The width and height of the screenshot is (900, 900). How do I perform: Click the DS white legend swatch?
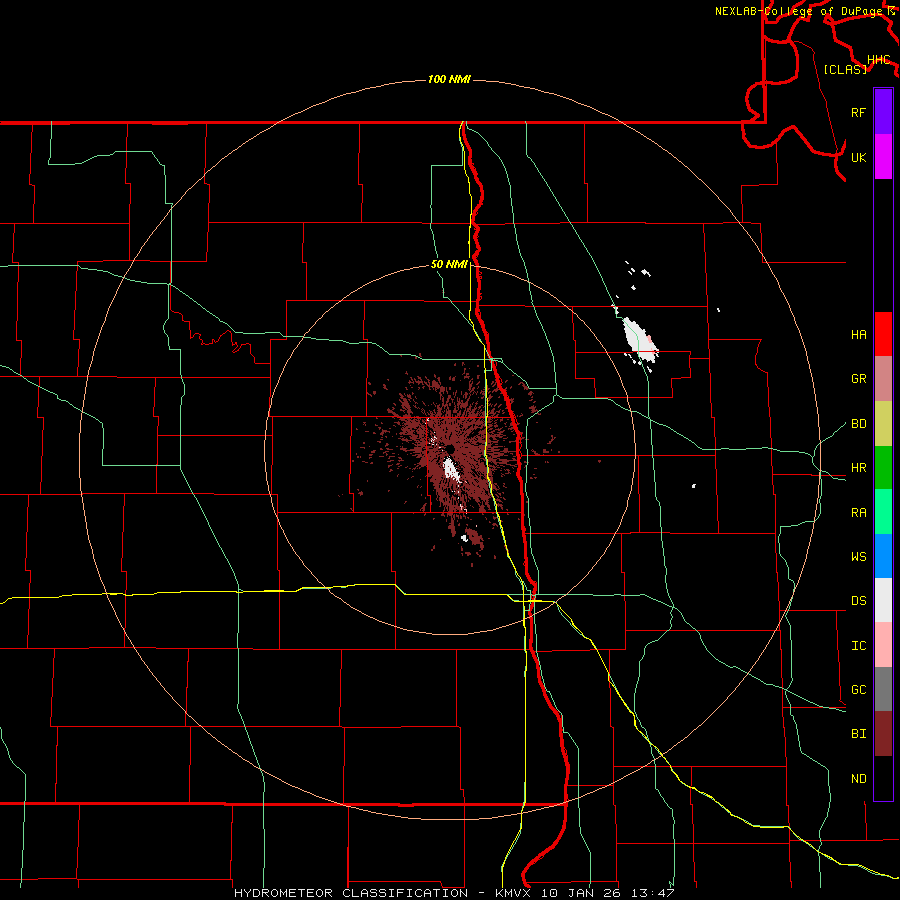pyautogui.click(x=883, y=600)
